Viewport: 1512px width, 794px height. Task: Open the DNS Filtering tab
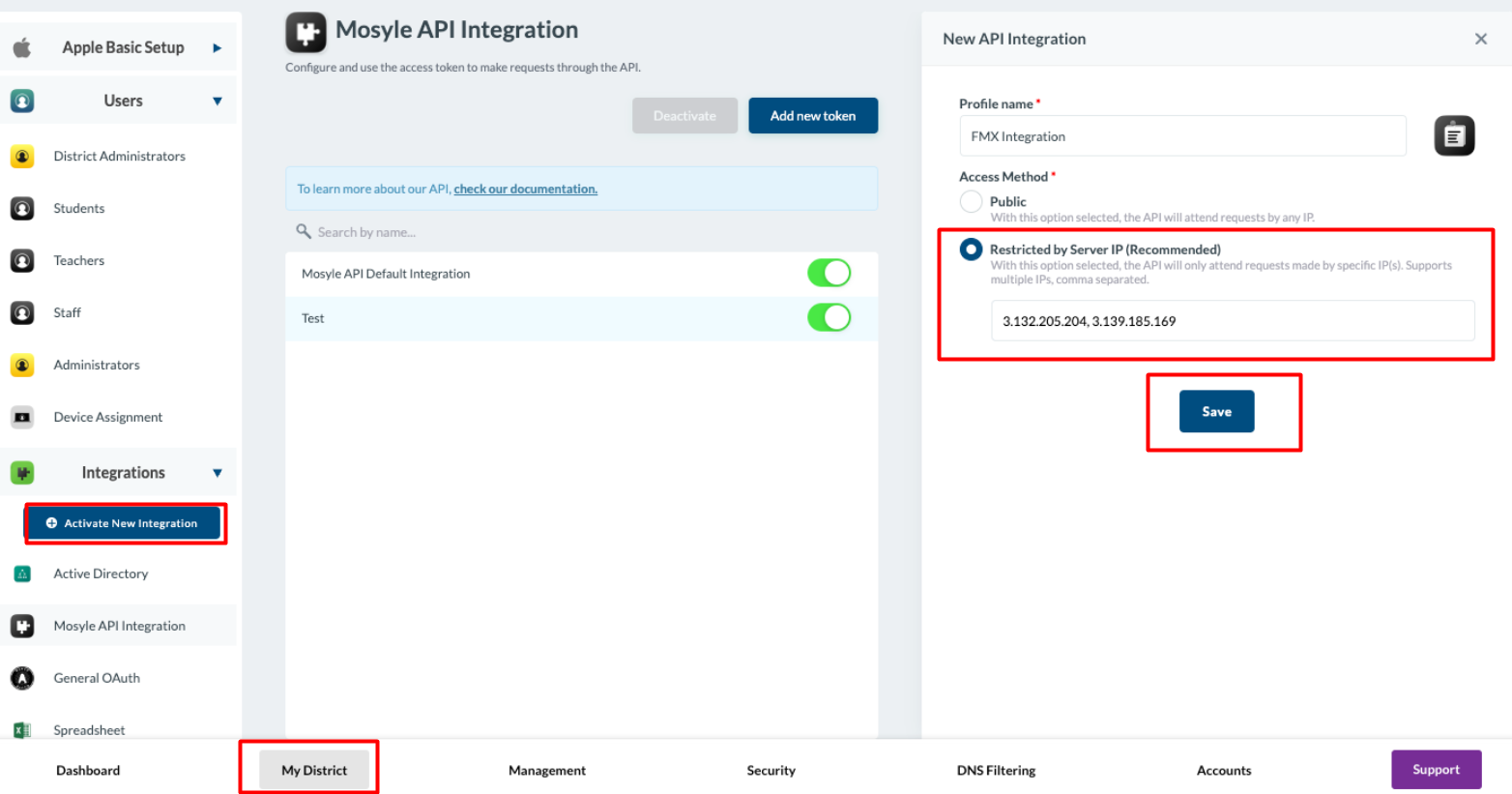coord(996,770)
